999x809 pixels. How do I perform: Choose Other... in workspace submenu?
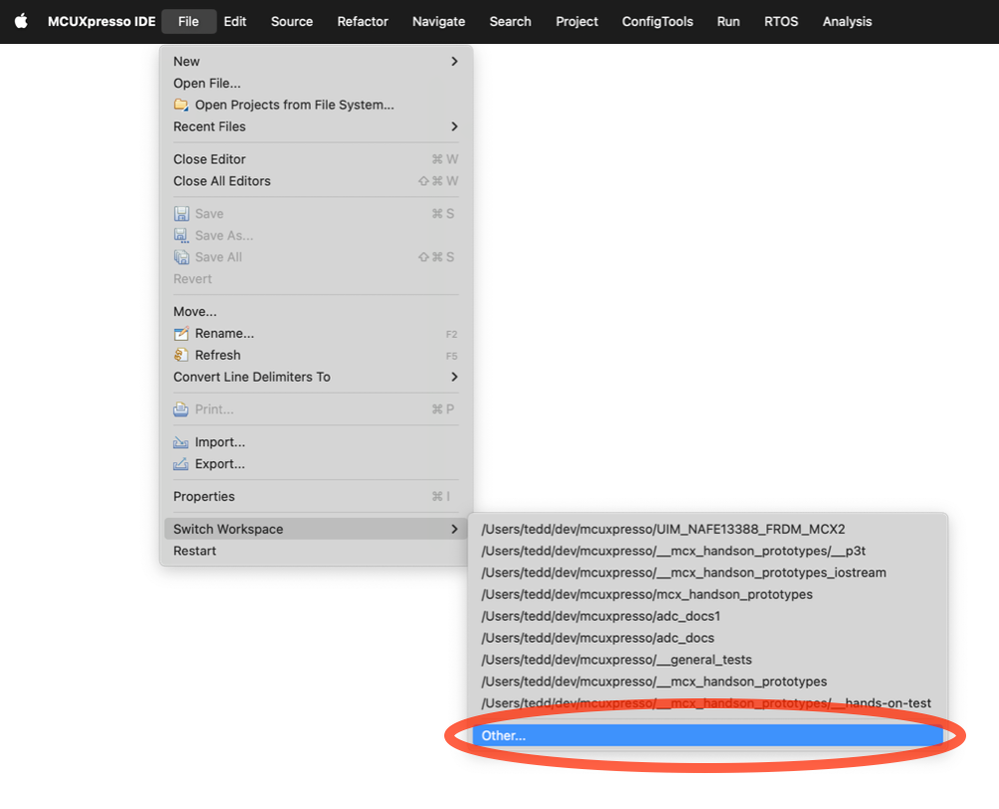tap(707, 735)
